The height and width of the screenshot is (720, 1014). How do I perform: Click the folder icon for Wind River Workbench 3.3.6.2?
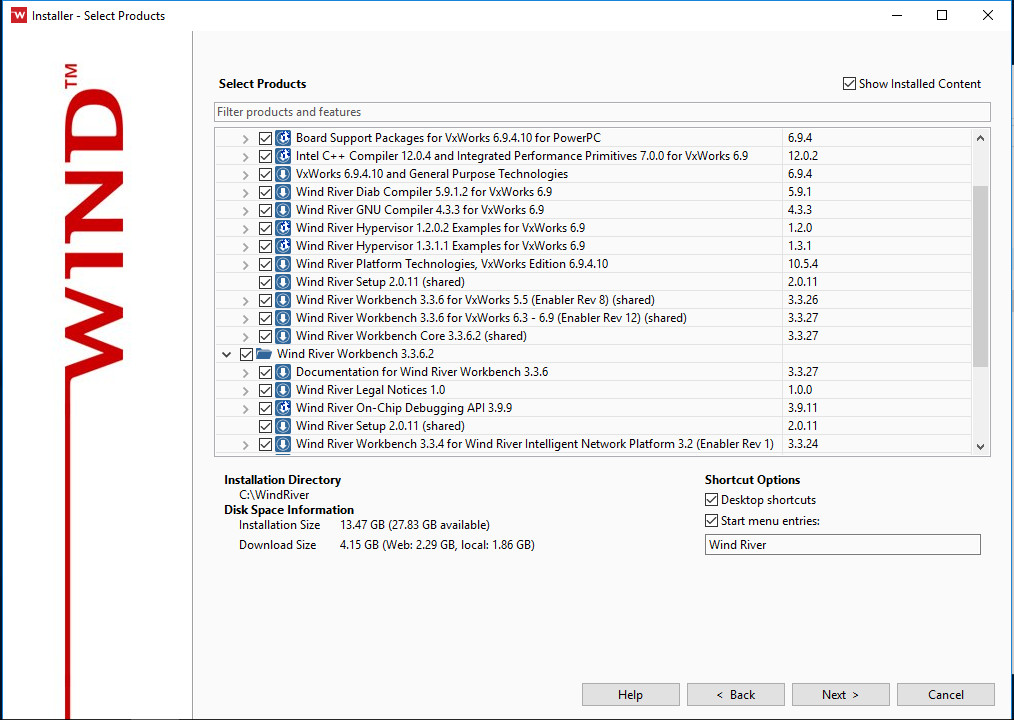(x=264, y=354)
